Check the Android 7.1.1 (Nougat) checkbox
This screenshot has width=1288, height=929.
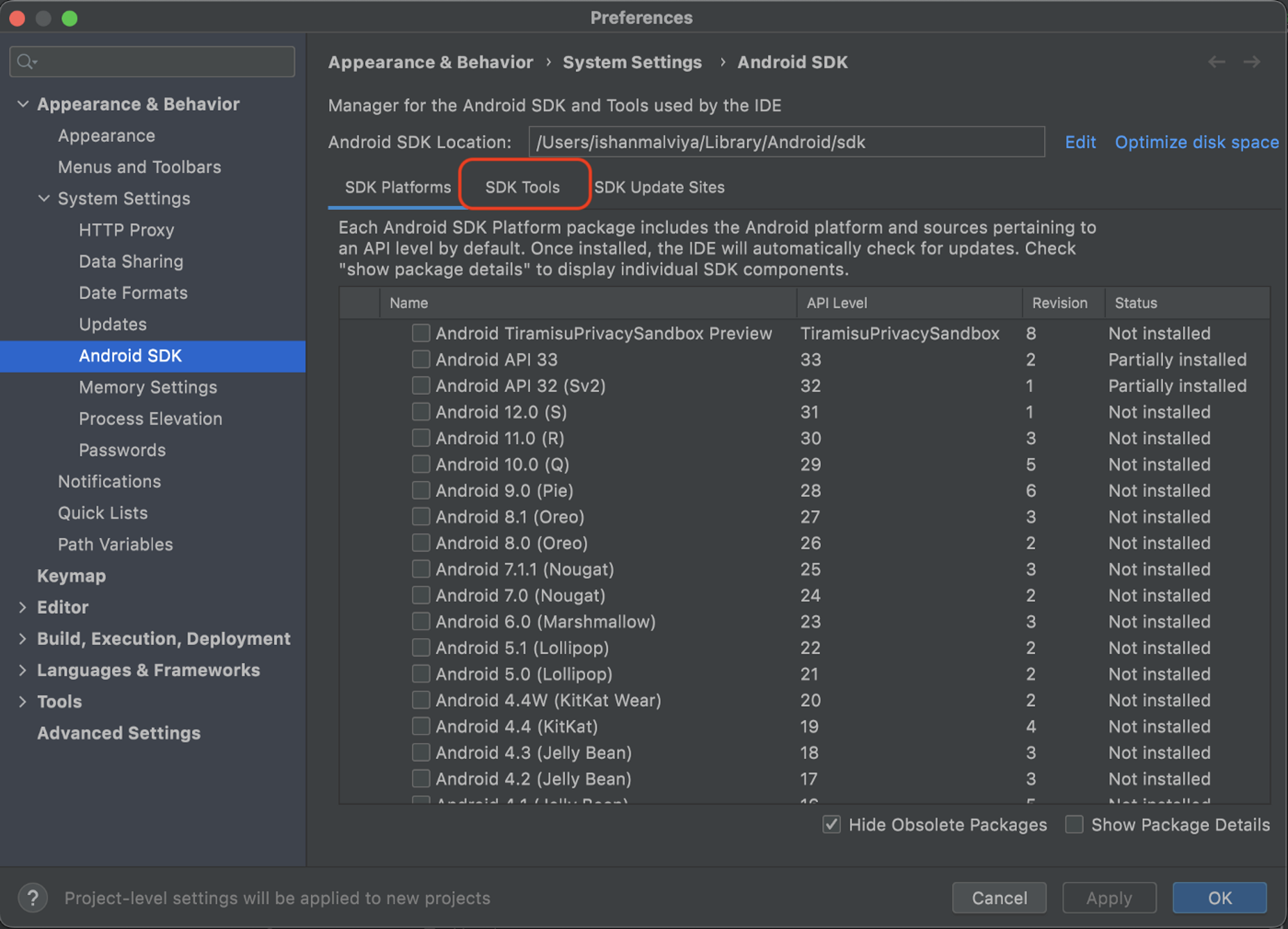(x=421, y=569)
